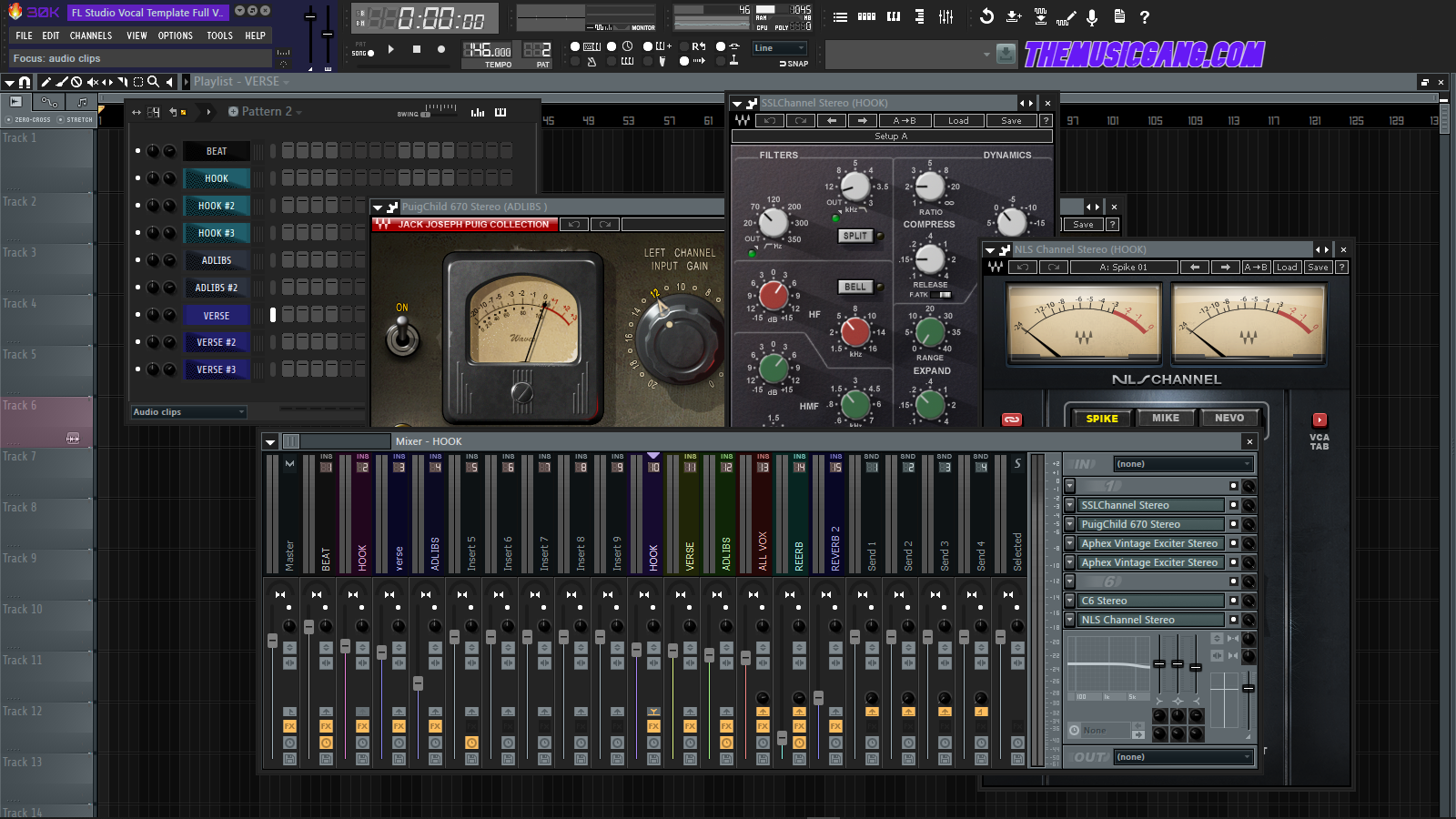This screenshot has height=819, width=1456.
Task: Select the MIKE console mode on NLS Channel
Action: pos(1166,418)
